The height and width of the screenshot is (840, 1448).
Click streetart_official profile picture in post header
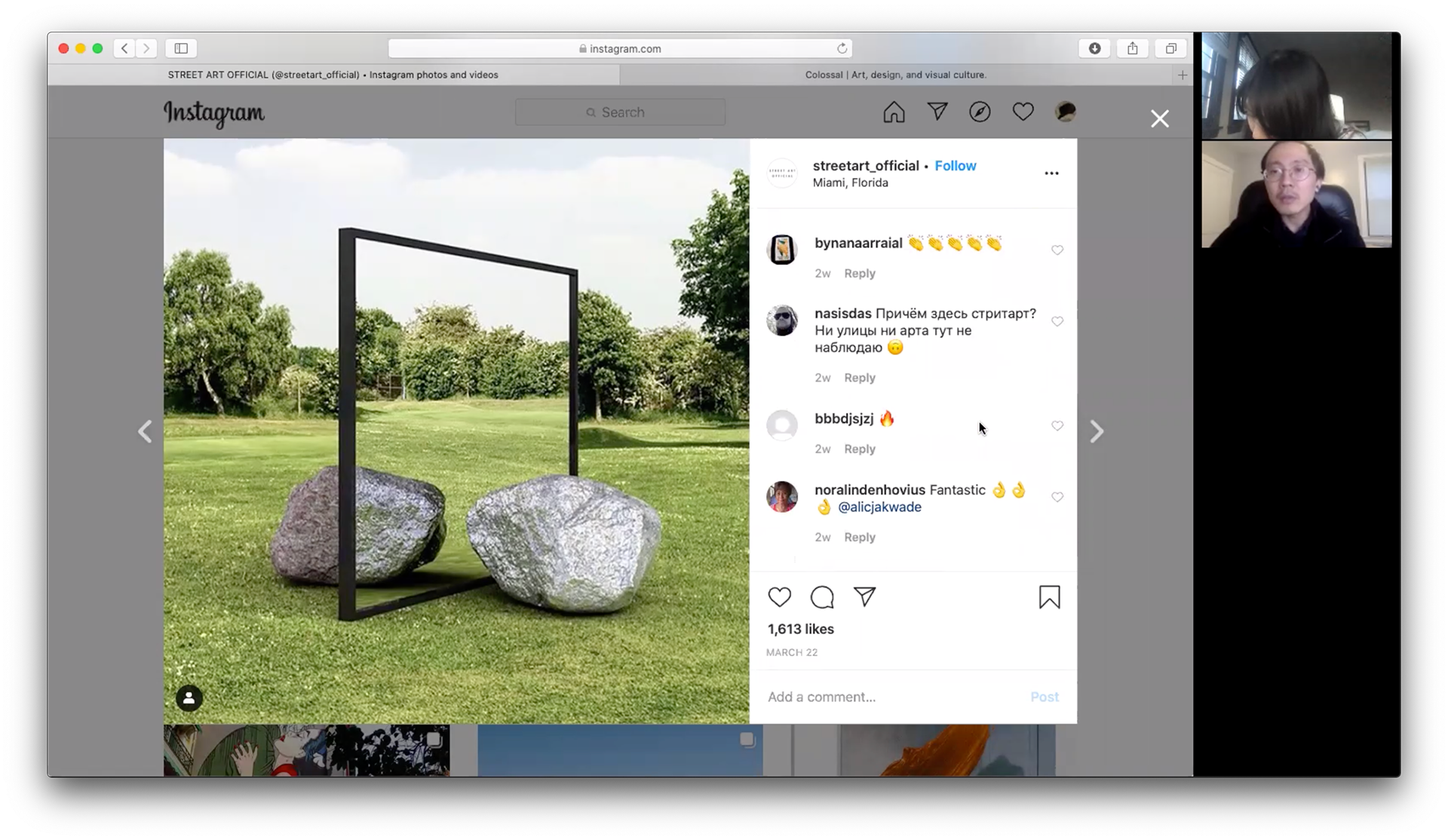pos(782,173)
